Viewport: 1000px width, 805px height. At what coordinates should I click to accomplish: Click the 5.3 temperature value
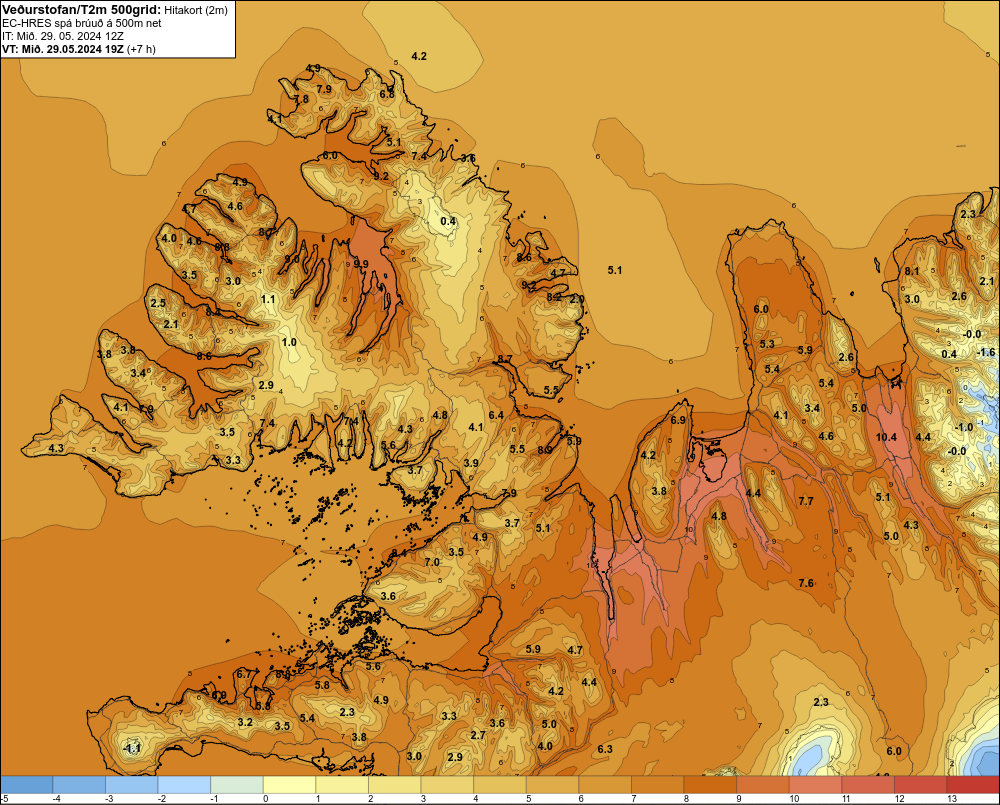pyautogui.click(x=767, y=344)
